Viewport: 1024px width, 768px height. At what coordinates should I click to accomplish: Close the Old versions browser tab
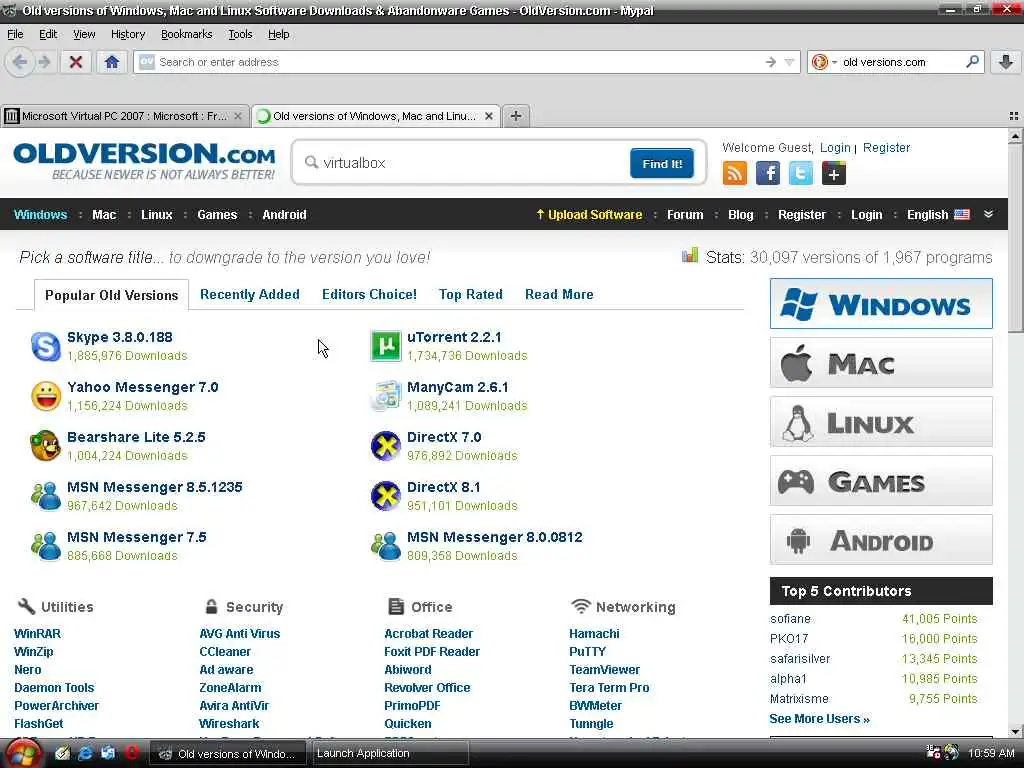click(488, 116)
